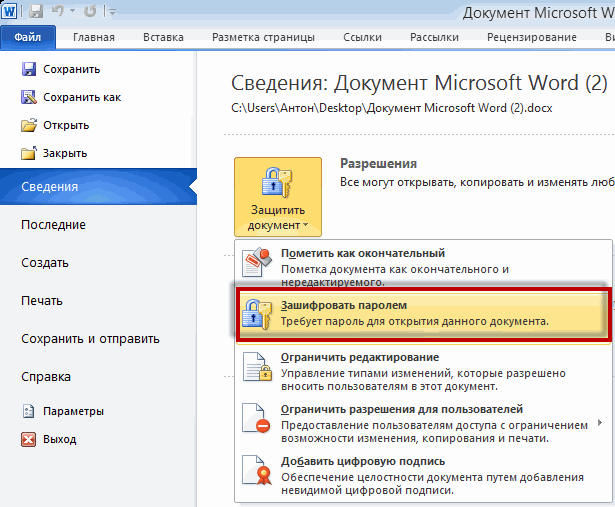The height and width of the screenshot is (507, 615).
Task: Switch to the Рассылки tab
Action: point(434,37)
